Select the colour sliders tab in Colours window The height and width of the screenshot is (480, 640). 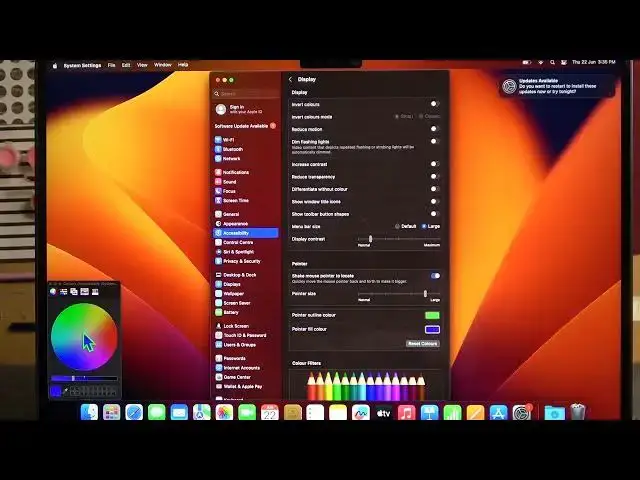point(64,291)
